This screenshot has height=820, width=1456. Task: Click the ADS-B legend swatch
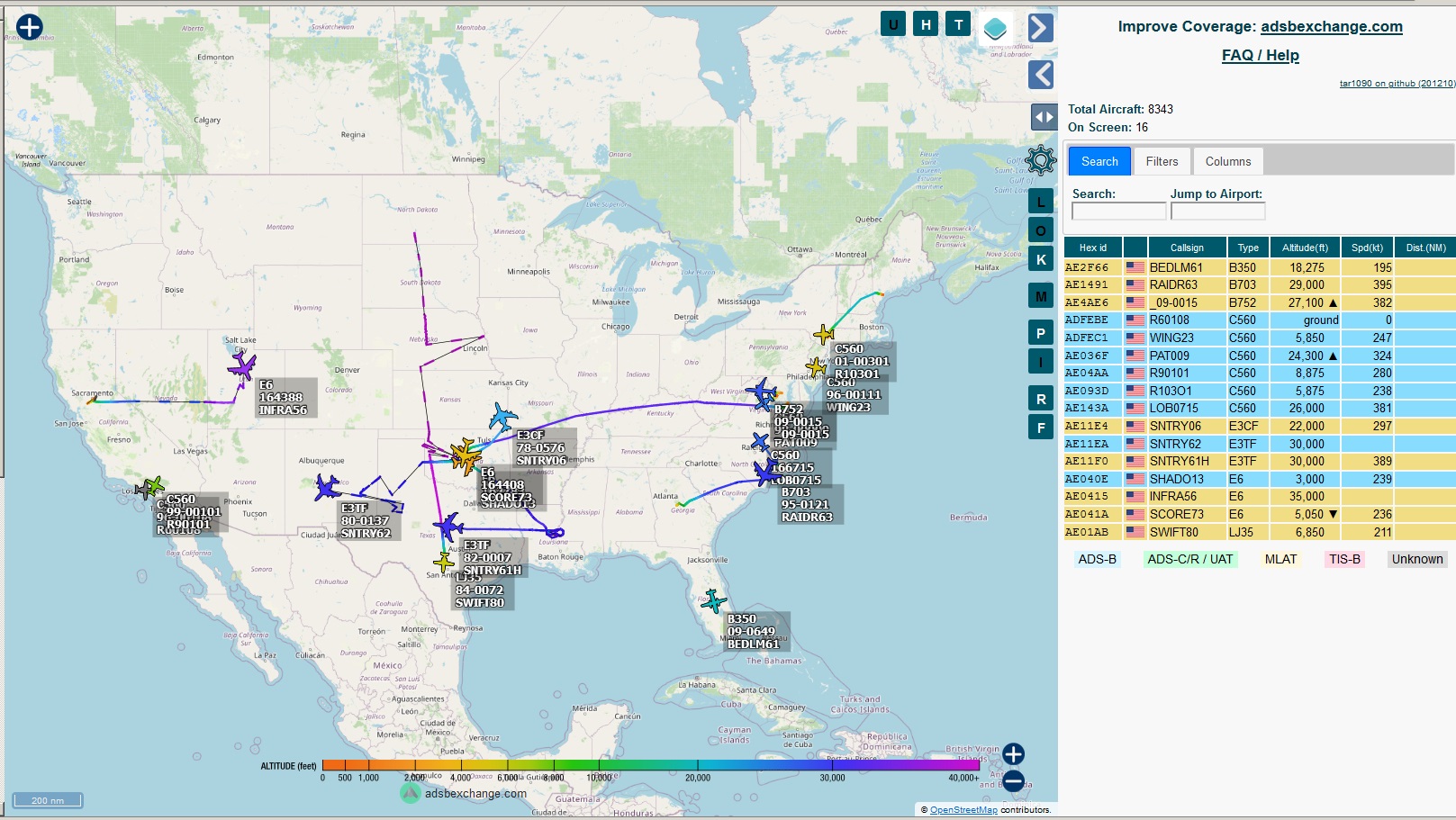pos(1097,559)
